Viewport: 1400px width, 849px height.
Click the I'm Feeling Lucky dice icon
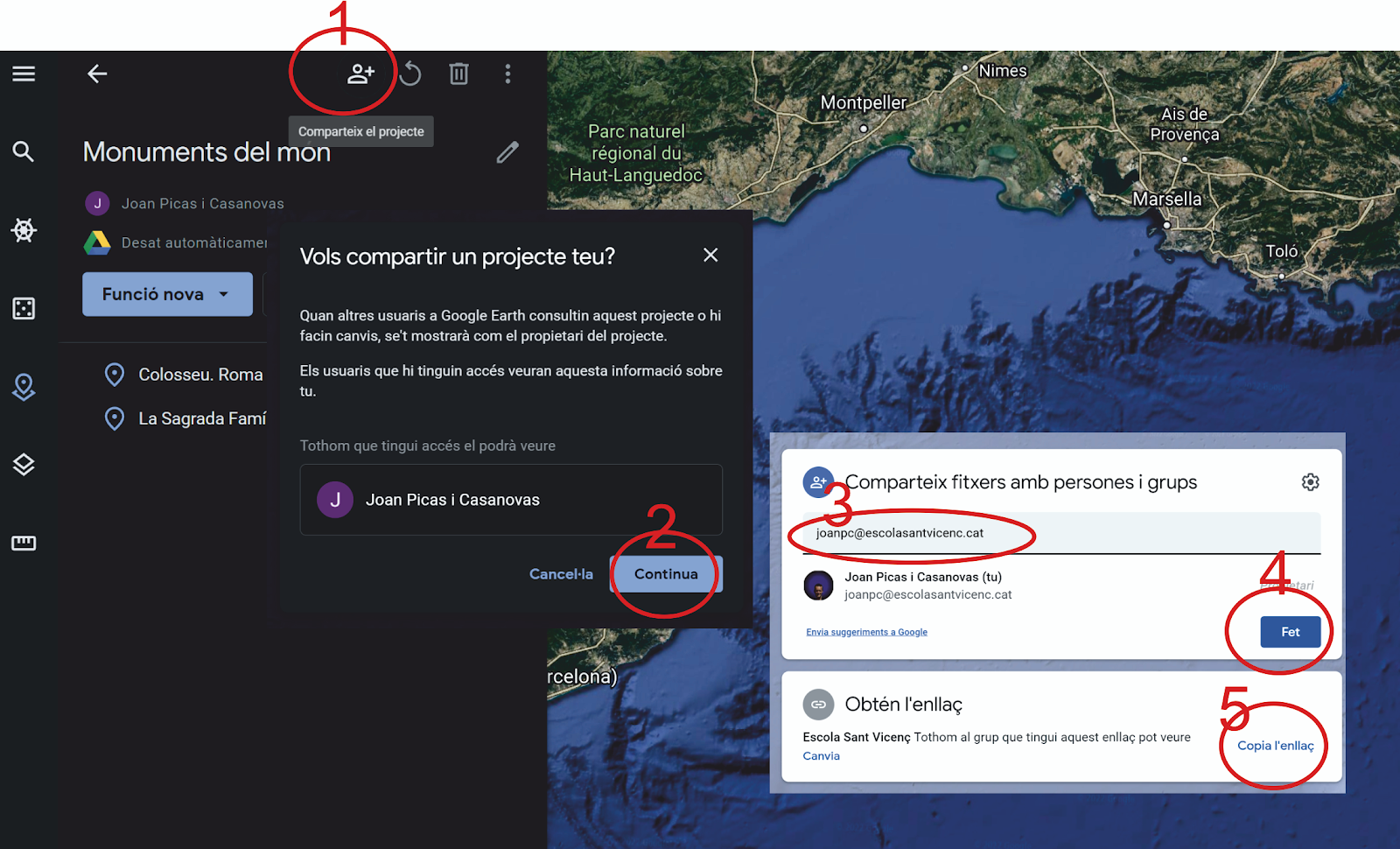click(24, 308)
